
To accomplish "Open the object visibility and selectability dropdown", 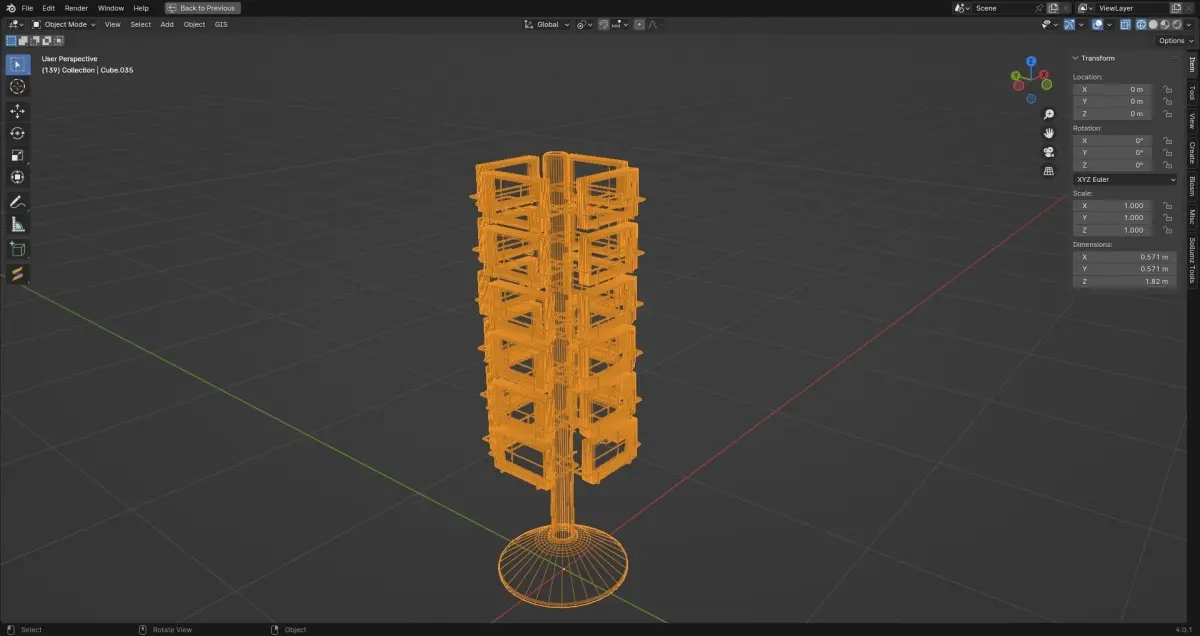I will click(1048, 24).
